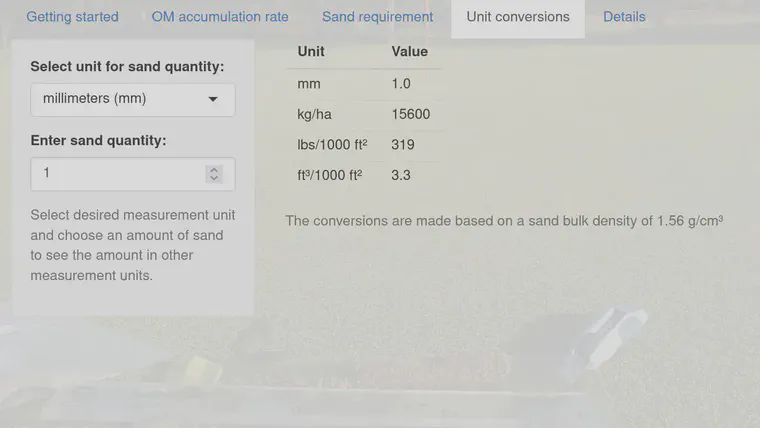Viewport: 760px width, 428px height.
Task: Click the Value column header
Action: coord(410,52)
